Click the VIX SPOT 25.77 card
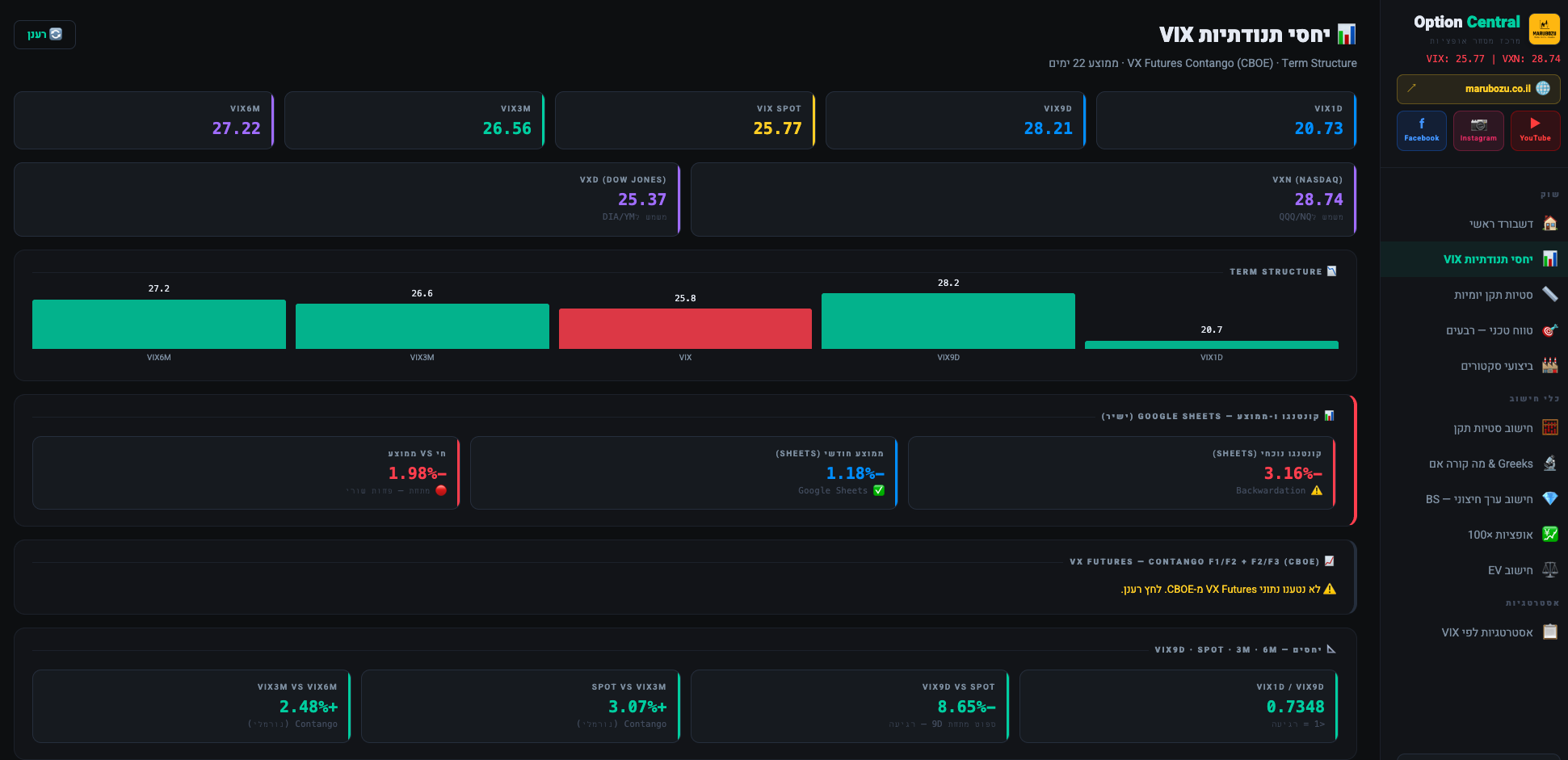 pos(685,120)
